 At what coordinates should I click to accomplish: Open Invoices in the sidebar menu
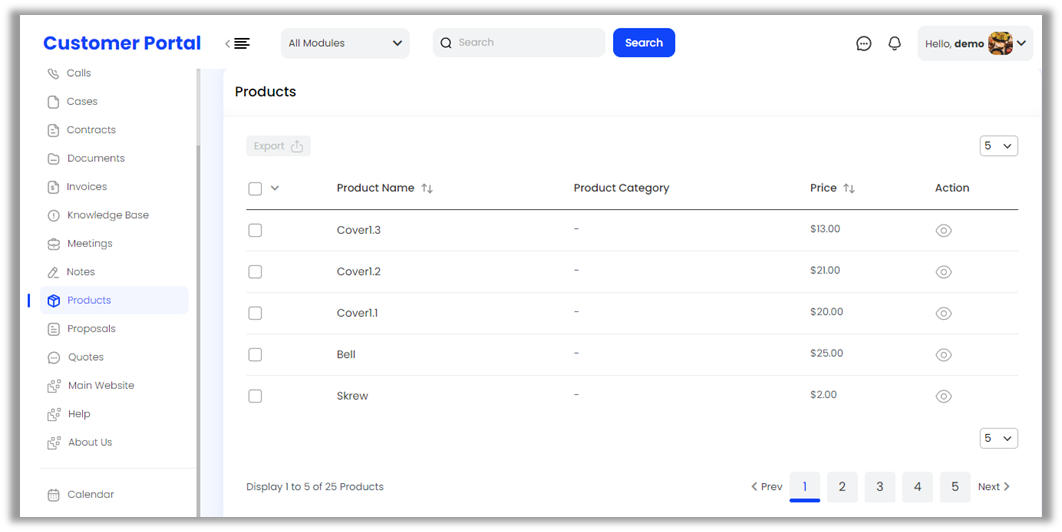(x=86, y=187)
